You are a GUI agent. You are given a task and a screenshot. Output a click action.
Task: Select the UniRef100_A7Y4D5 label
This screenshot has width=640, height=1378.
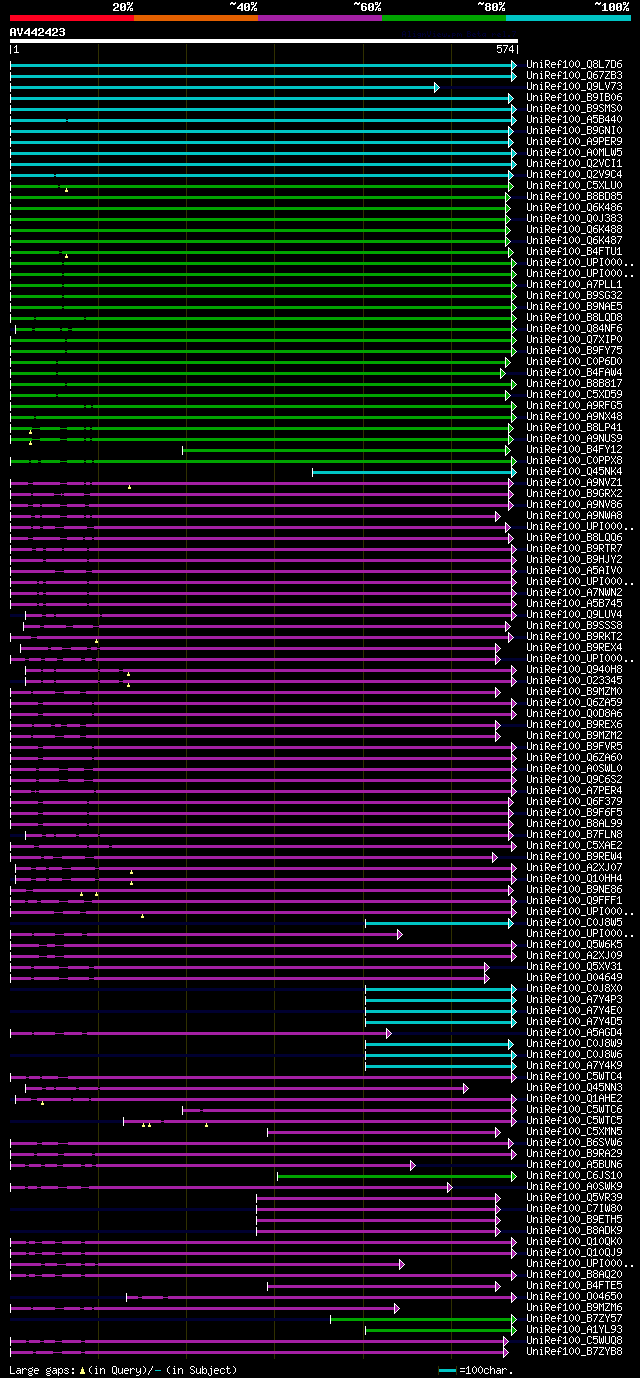pyautogui.click(x=574, y=1022)
